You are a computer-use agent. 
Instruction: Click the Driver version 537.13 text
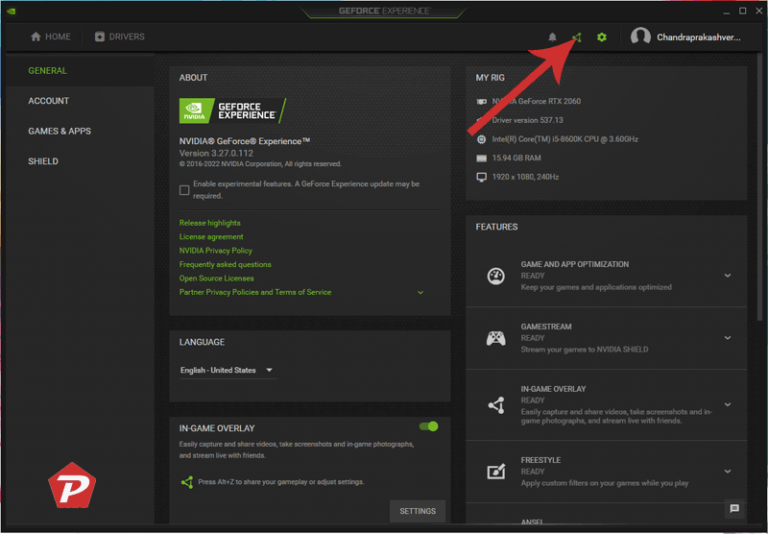click(528, 121)
